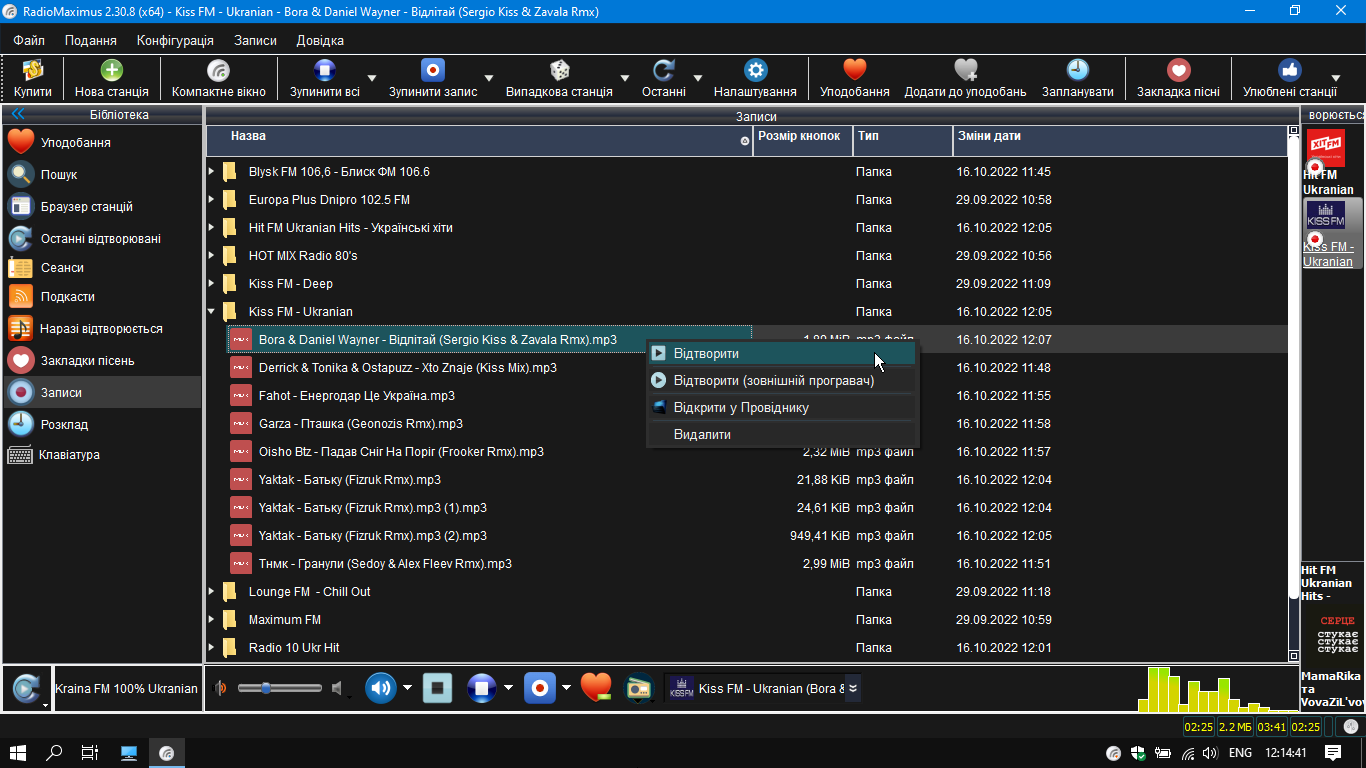Collapse the Бібліотека panel with double arrow

[17, 114]
